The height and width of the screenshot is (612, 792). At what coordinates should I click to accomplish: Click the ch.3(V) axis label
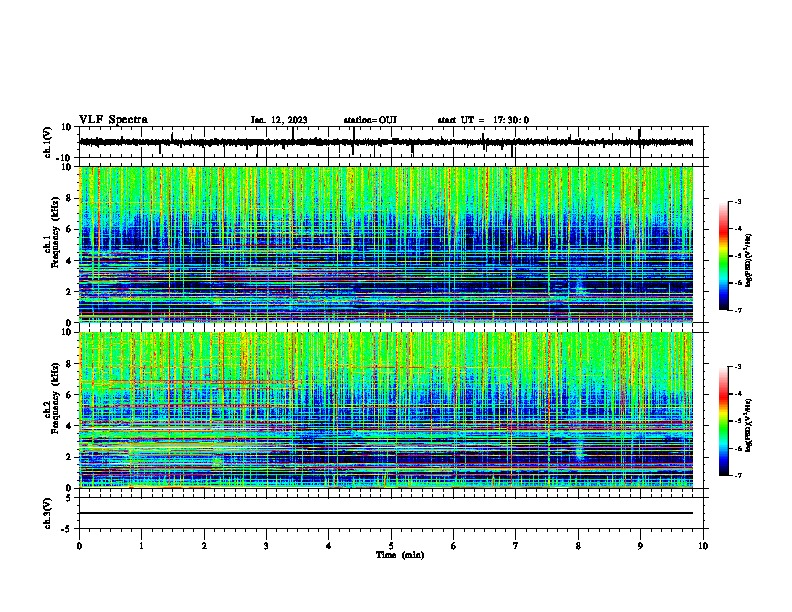[x=48, y=513]
